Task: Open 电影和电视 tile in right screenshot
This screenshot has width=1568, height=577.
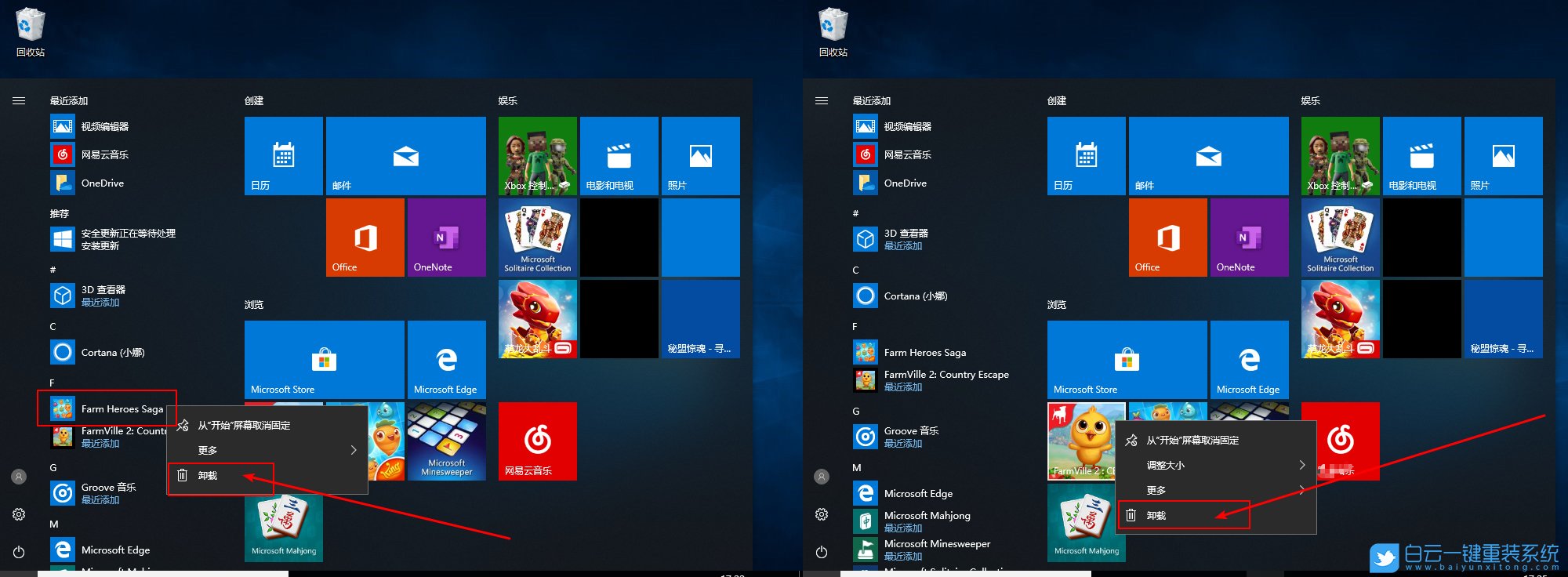Action: (1422, 156)
